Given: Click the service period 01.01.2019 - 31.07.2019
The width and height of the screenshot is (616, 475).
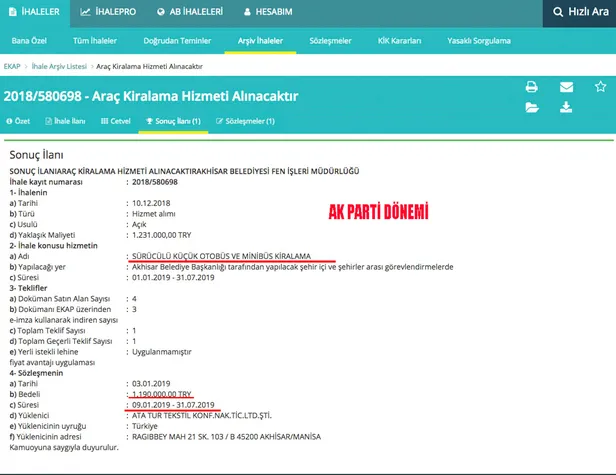Looking at the screenshot, I should (173, 277).
